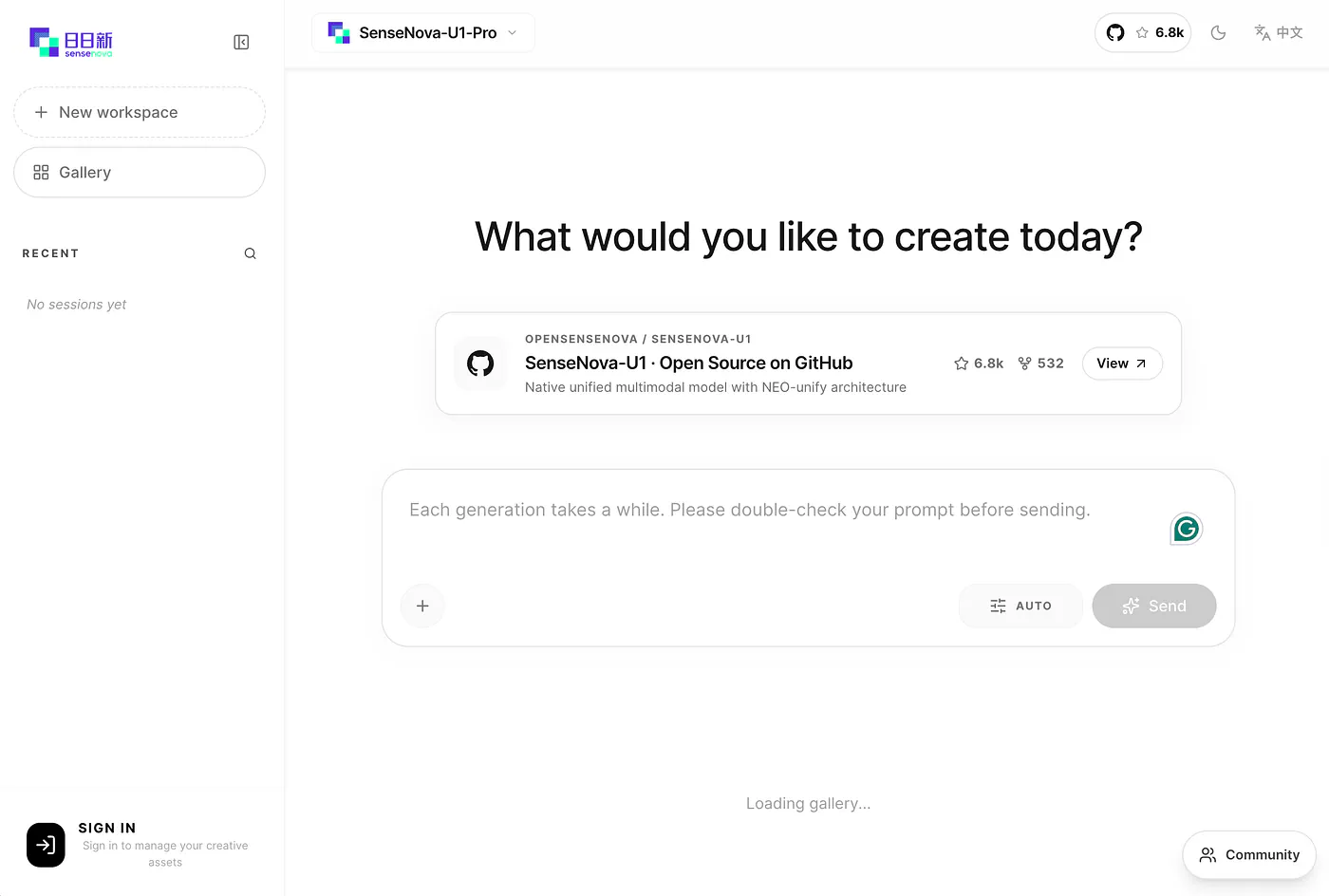Open SenseNova-U1 · Open Source on GitHub title
The image size is (1329, 896).
click(x=688, y=363)
